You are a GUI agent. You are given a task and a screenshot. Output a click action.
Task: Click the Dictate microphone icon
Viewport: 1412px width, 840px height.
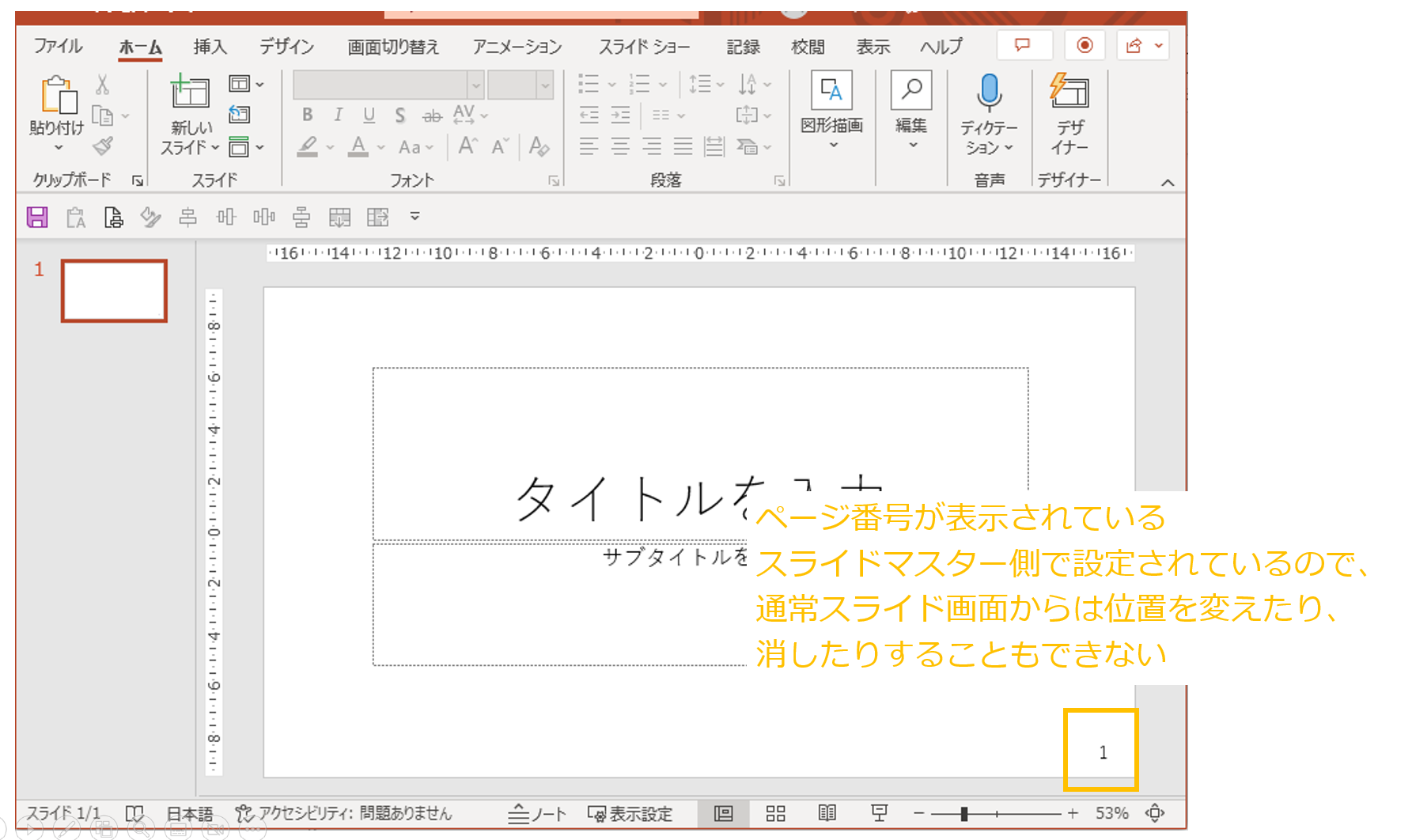[989, 92]
